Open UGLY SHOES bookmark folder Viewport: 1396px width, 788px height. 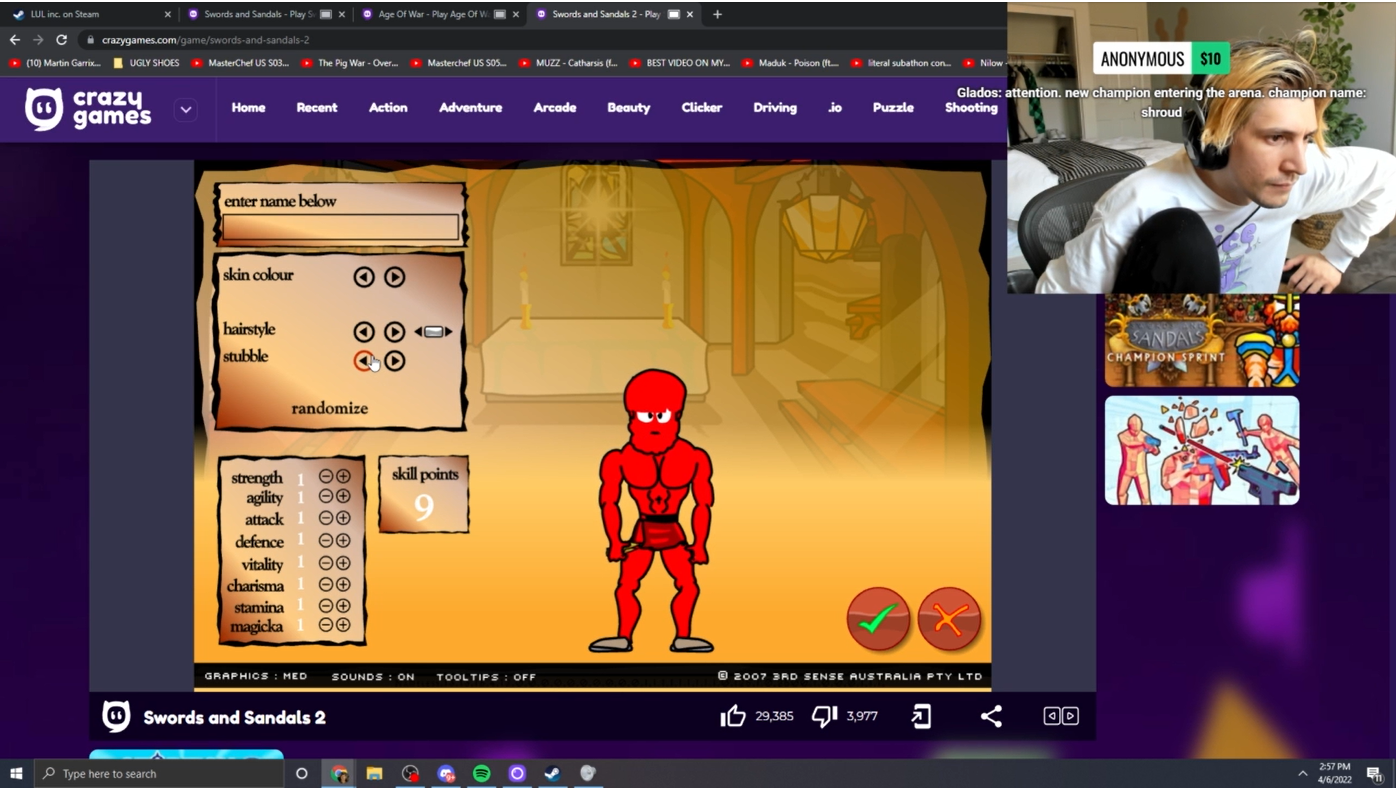[x=146, y=62]
